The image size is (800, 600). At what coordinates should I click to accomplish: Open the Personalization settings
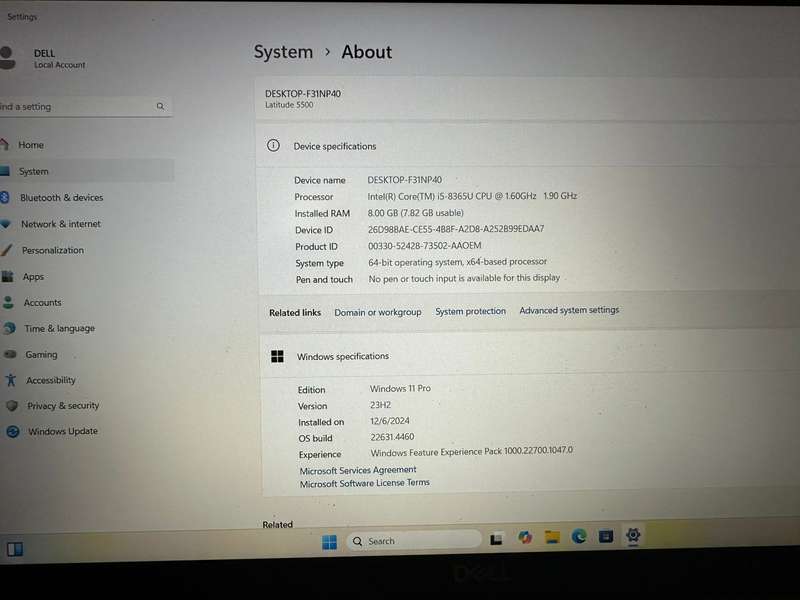point(53,251)
